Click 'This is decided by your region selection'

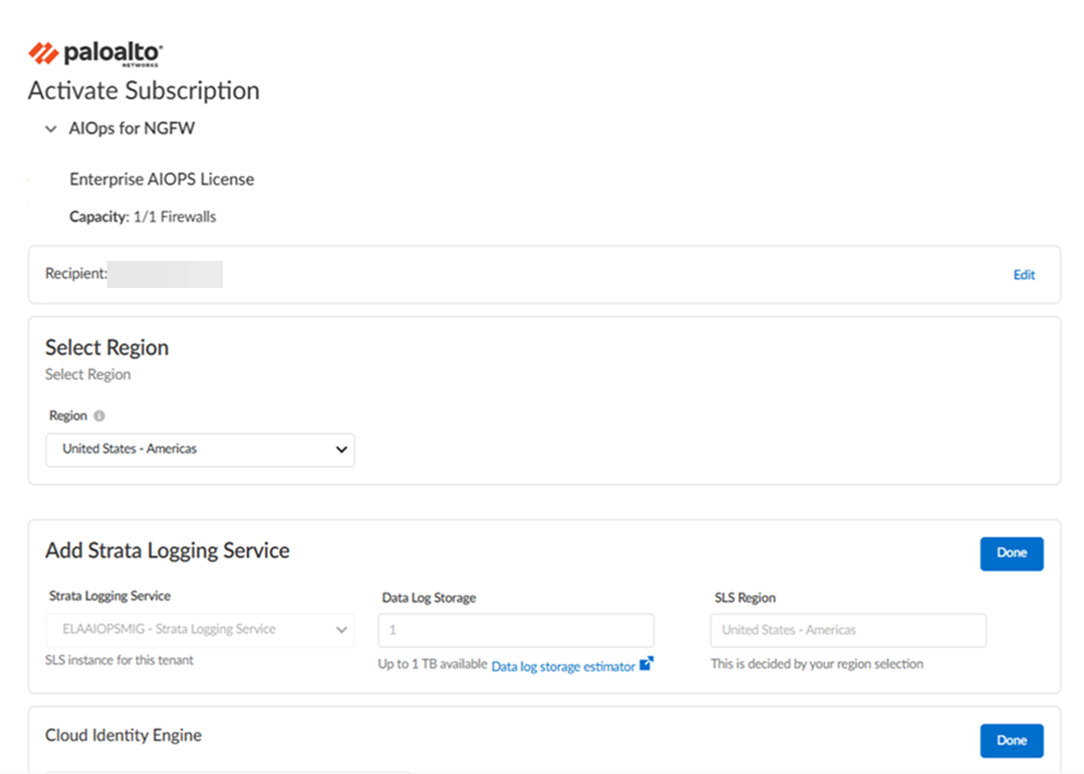tap(817, 664)
